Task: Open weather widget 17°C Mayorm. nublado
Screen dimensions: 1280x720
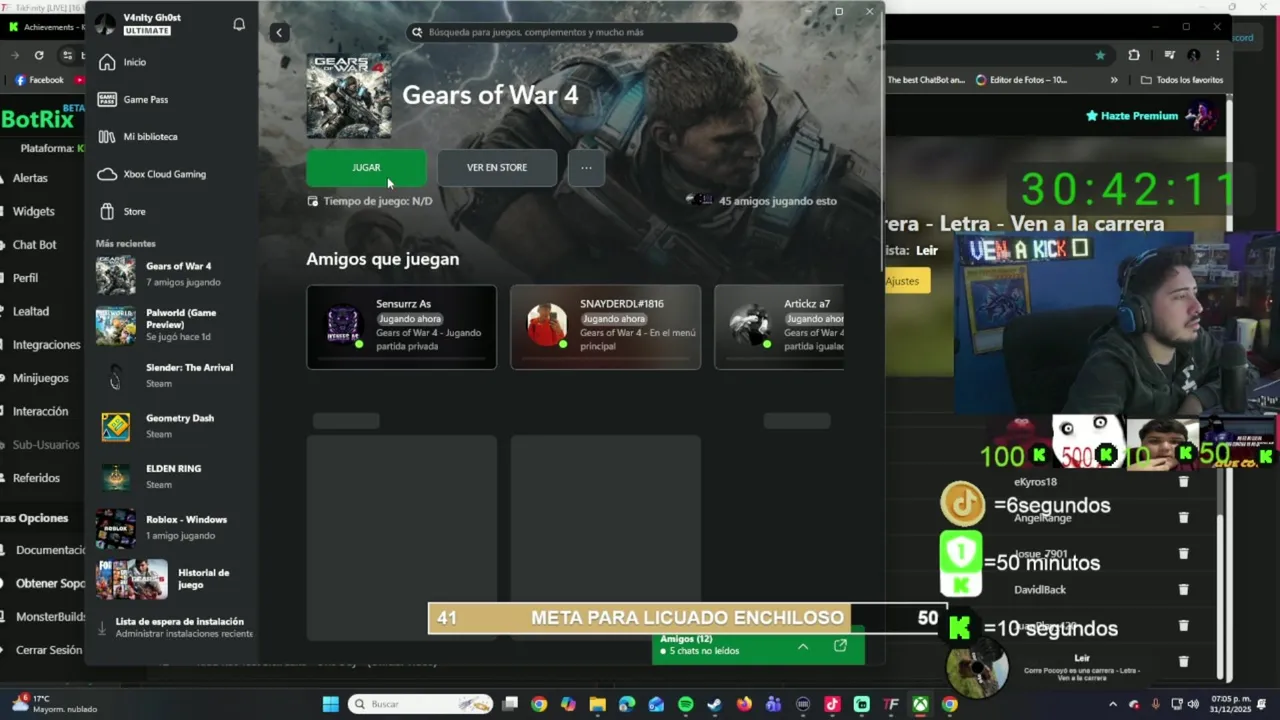Action: (55, 704)
